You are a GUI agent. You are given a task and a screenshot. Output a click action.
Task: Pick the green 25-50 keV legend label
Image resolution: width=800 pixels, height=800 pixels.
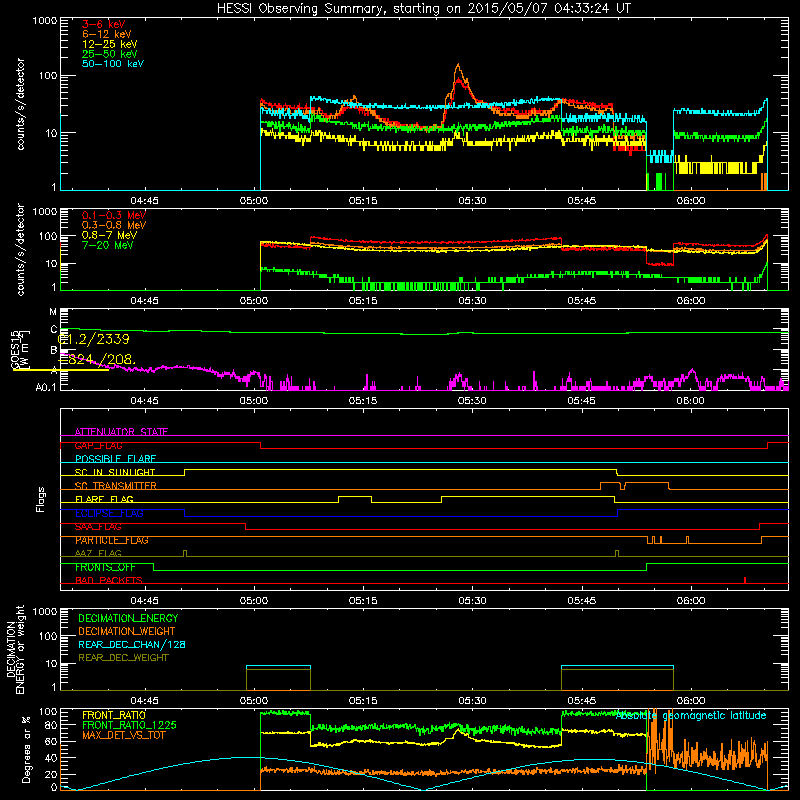pos(110,54)
